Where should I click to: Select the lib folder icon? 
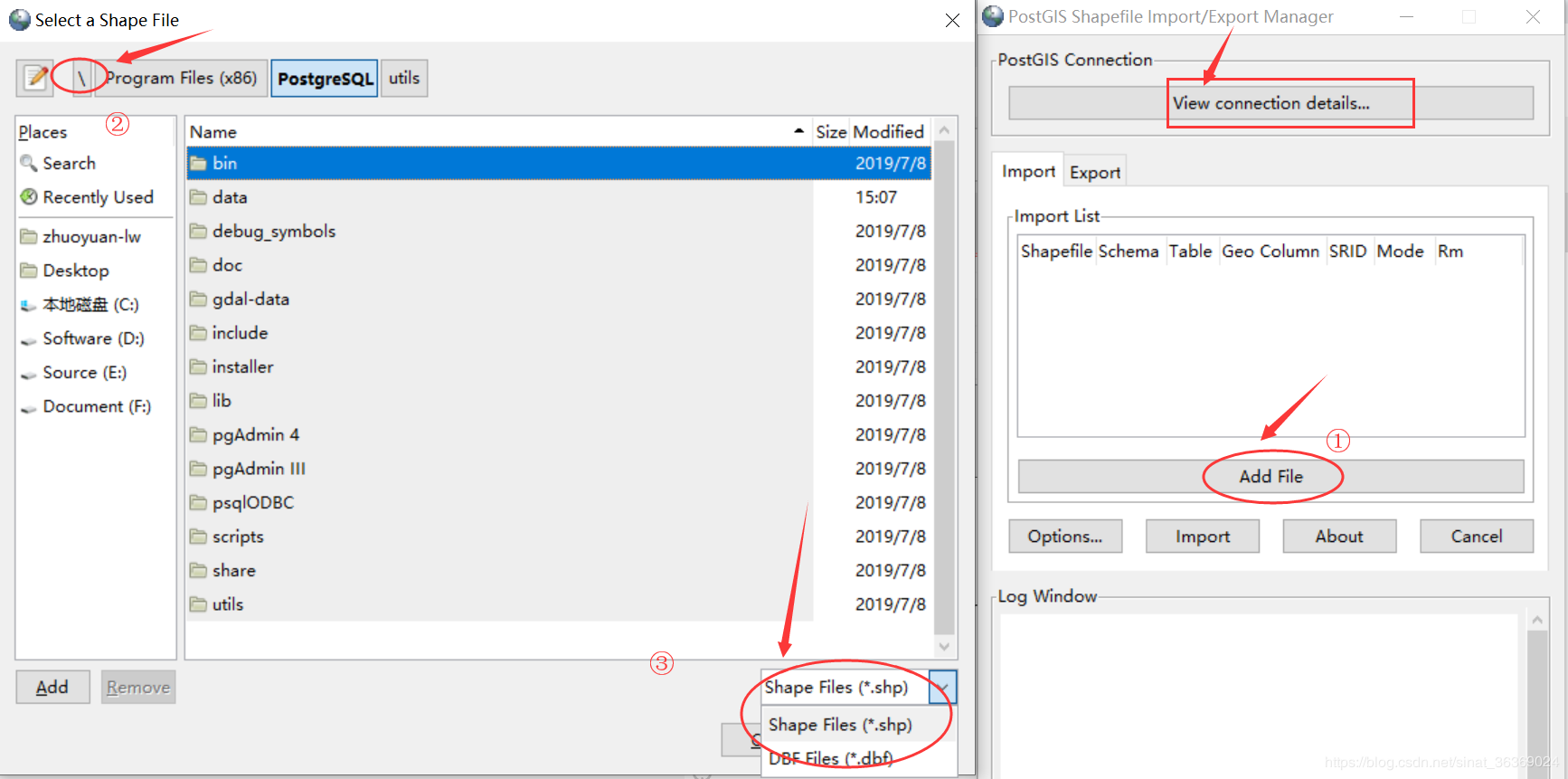pyautogui.click(x=198, y=401)
